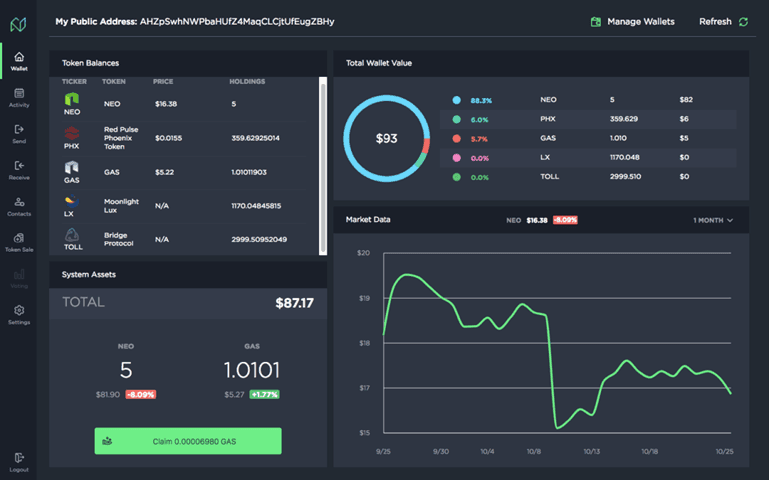Click the 6.0% PHX share value
This screenshot has height=480, width=769.
pyautogui.click(x=479, y=120)
